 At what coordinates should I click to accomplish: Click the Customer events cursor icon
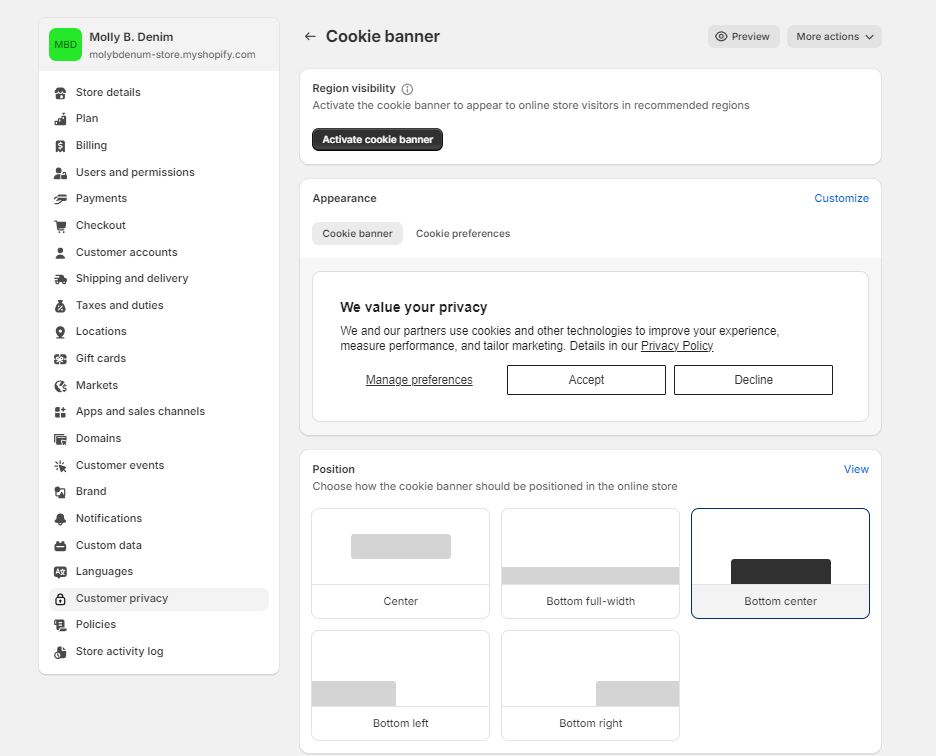pyautogui.click(x=60, y=466)
